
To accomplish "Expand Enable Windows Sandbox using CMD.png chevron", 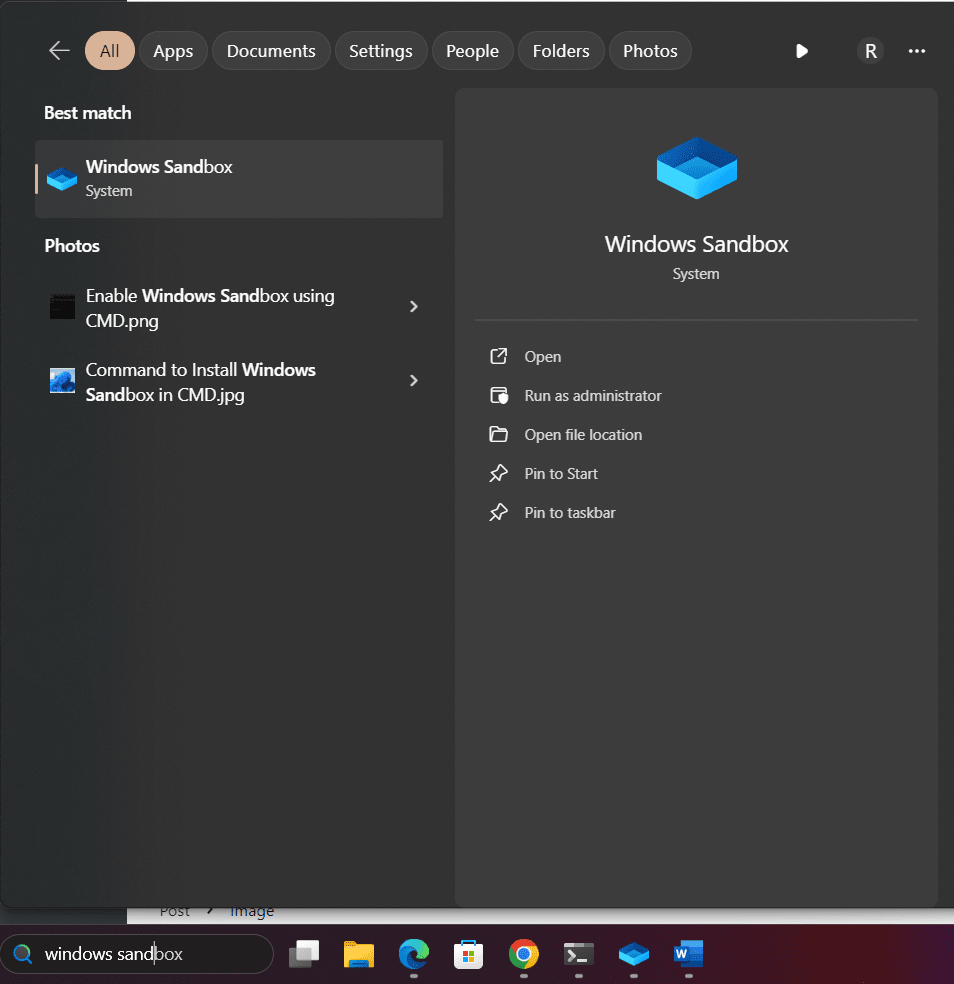I will pyautogui.click(x=414, y=307).
